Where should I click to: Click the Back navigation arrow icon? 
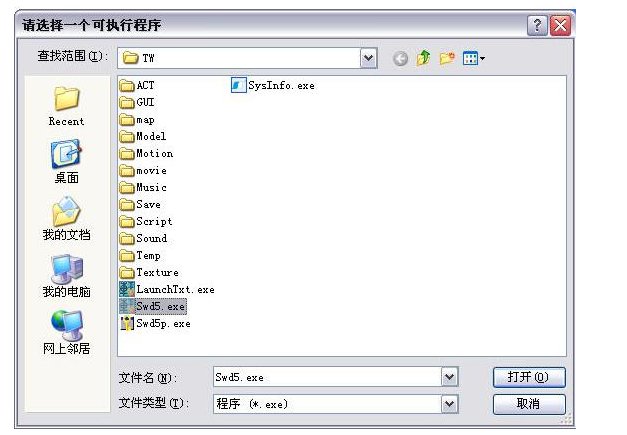400,59
